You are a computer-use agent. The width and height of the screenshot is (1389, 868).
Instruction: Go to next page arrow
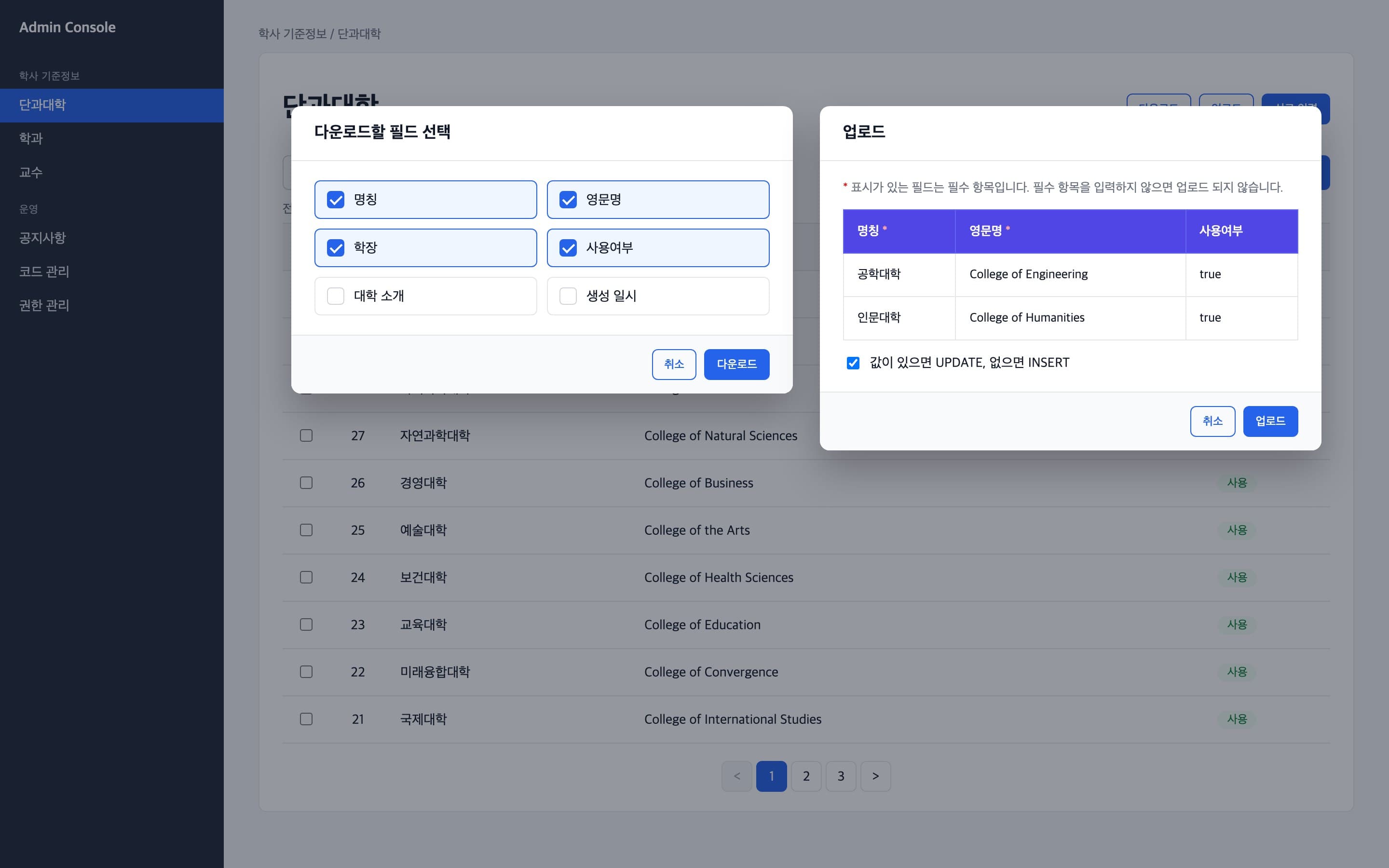[x=875, y=776]
